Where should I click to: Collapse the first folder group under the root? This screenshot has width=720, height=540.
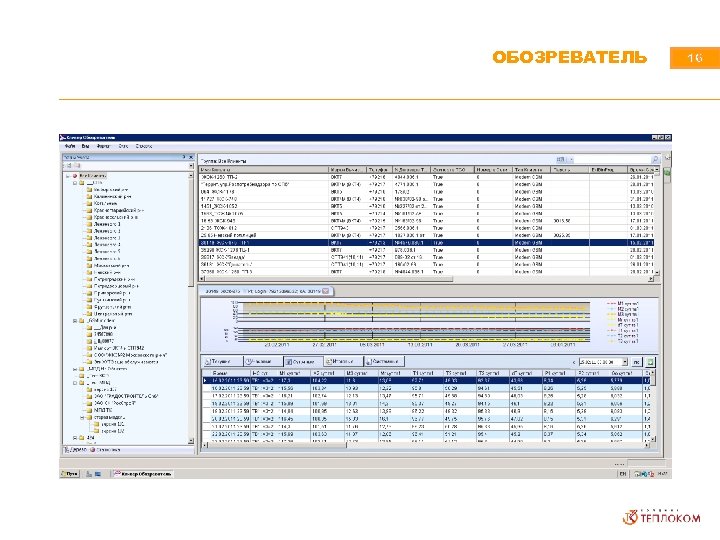75,183
